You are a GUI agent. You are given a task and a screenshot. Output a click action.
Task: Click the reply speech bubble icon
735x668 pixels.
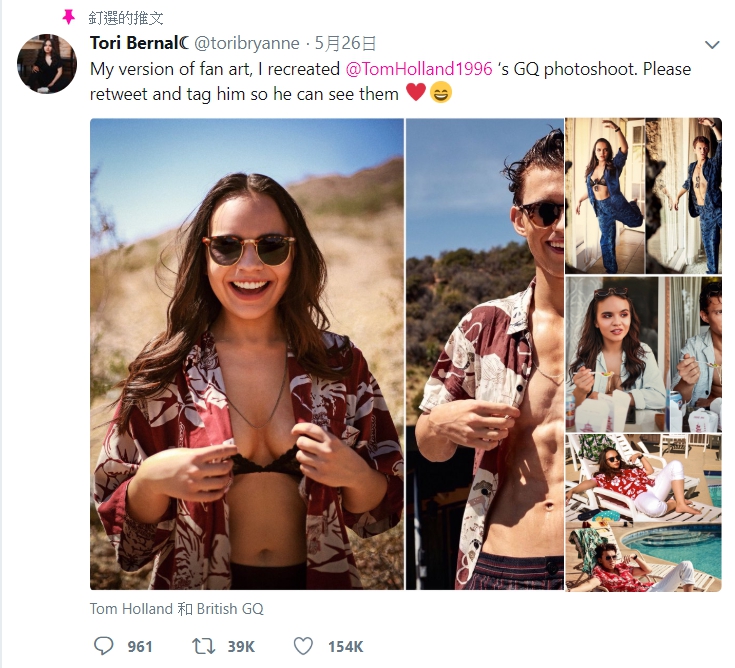pos(103,646)
